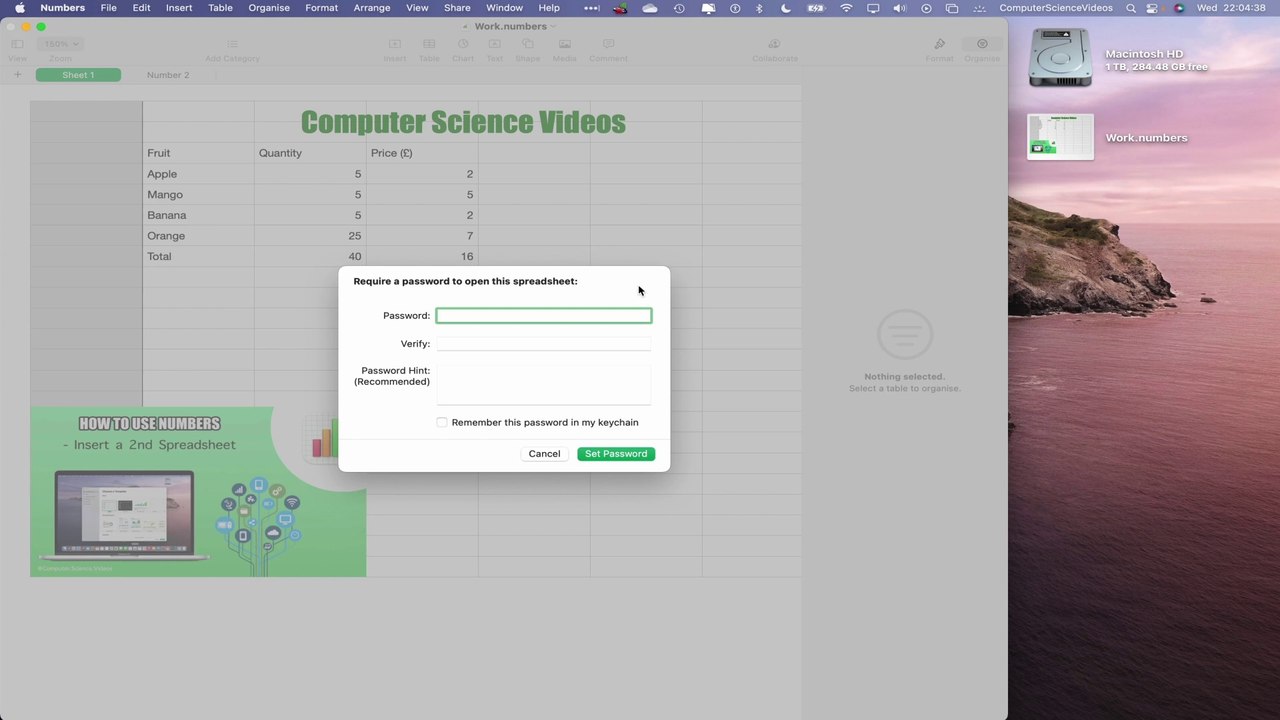Click the Macintosh HD drive icon
Viewport: 1280px width, 720px height.
click(1060, 57)
